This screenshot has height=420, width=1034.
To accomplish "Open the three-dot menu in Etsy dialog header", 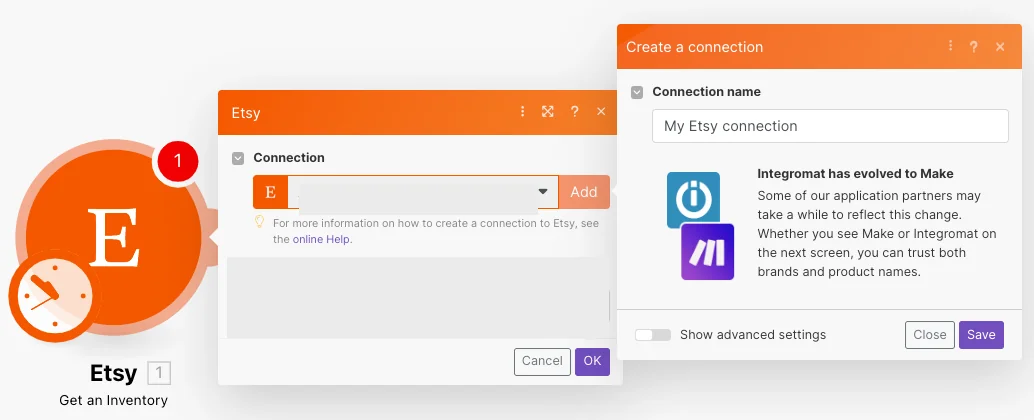I will (x=522, y=111).
